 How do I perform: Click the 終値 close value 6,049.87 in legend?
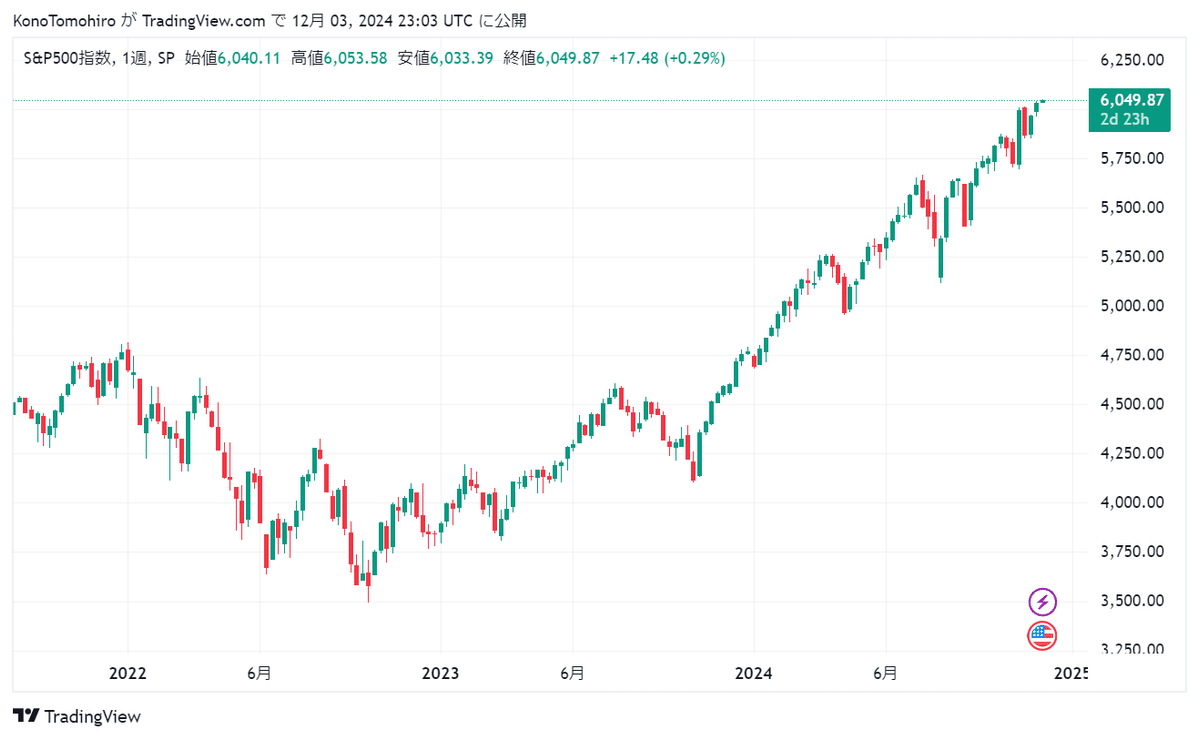pos(568,59)
